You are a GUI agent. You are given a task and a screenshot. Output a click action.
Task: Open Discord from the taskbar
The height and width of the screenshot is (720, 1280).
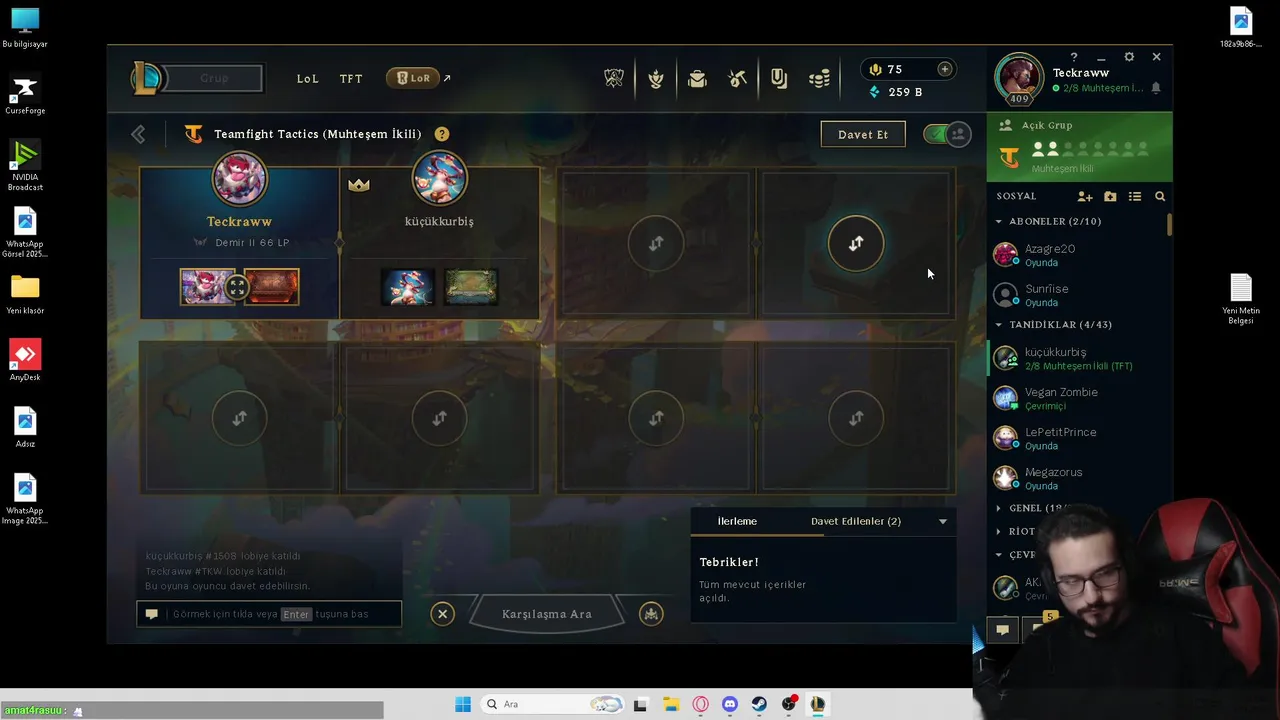point(730,704)
